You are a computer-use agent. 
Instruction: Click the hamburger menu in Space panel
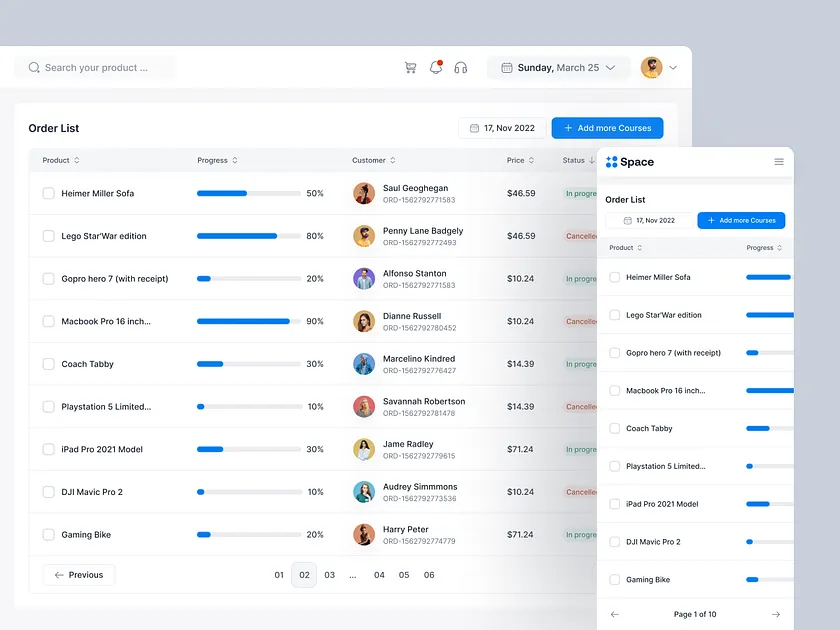[779, 162]
